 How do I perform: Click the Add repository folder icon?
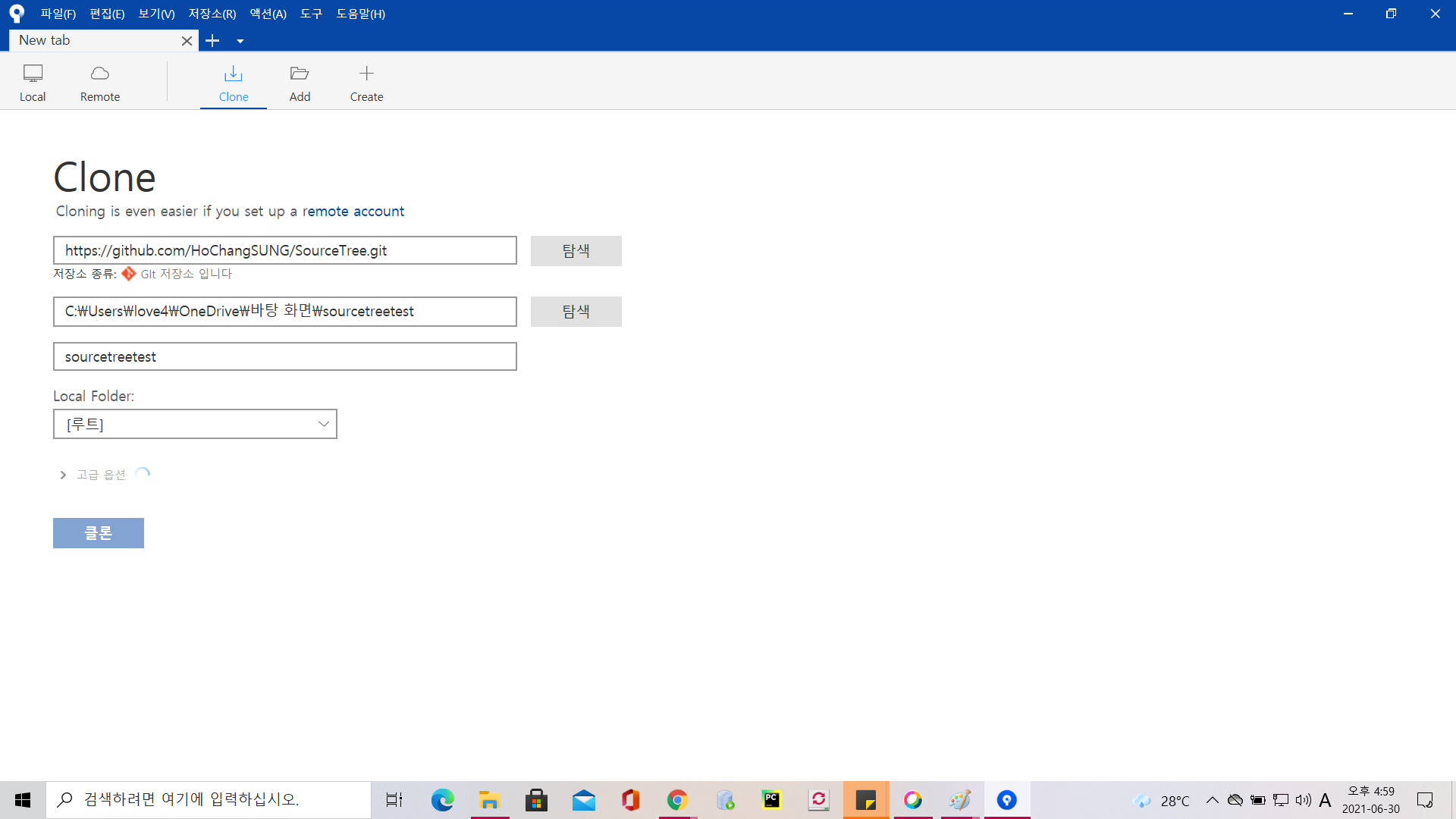(x=300, y=74)
